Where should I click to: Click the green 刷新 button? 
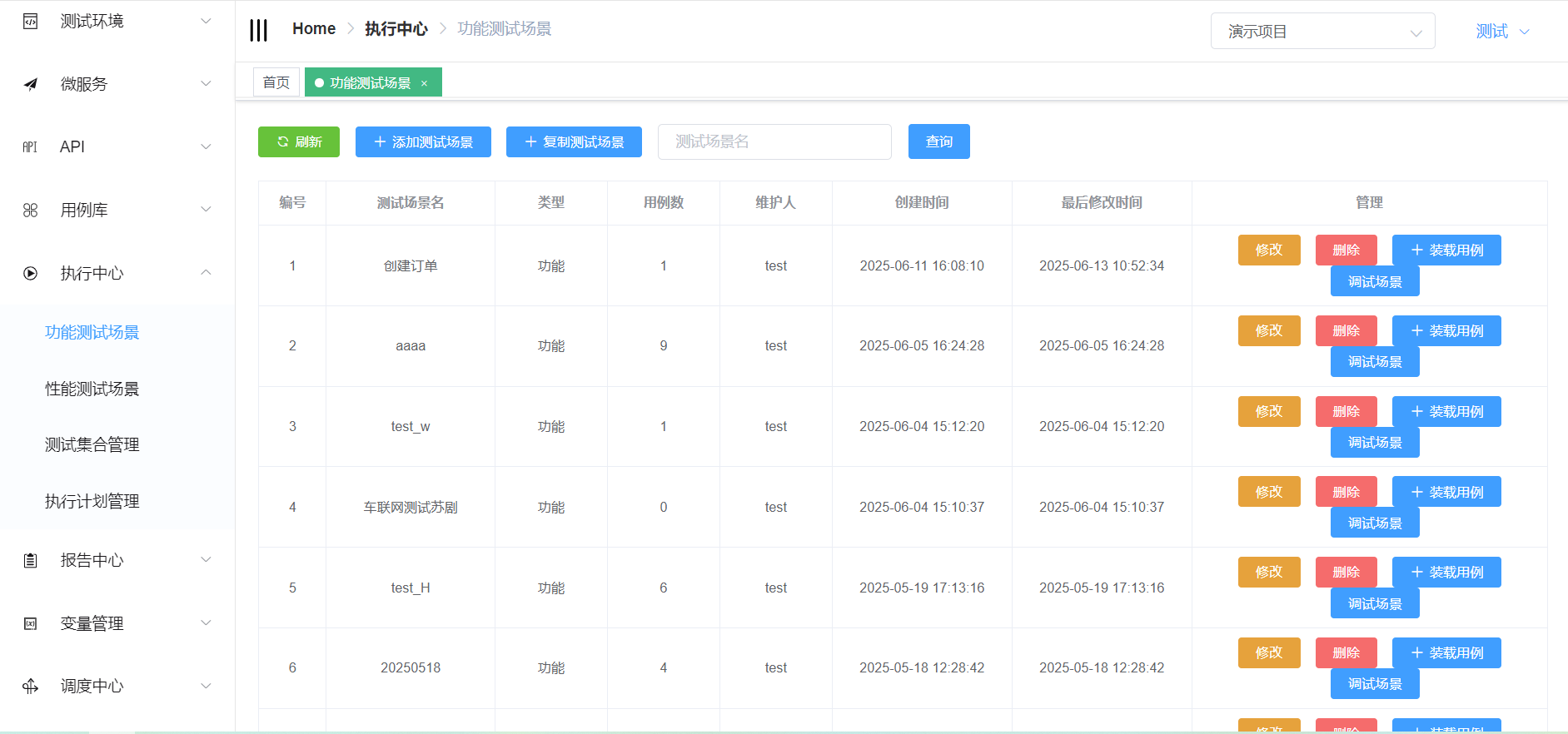299,141
